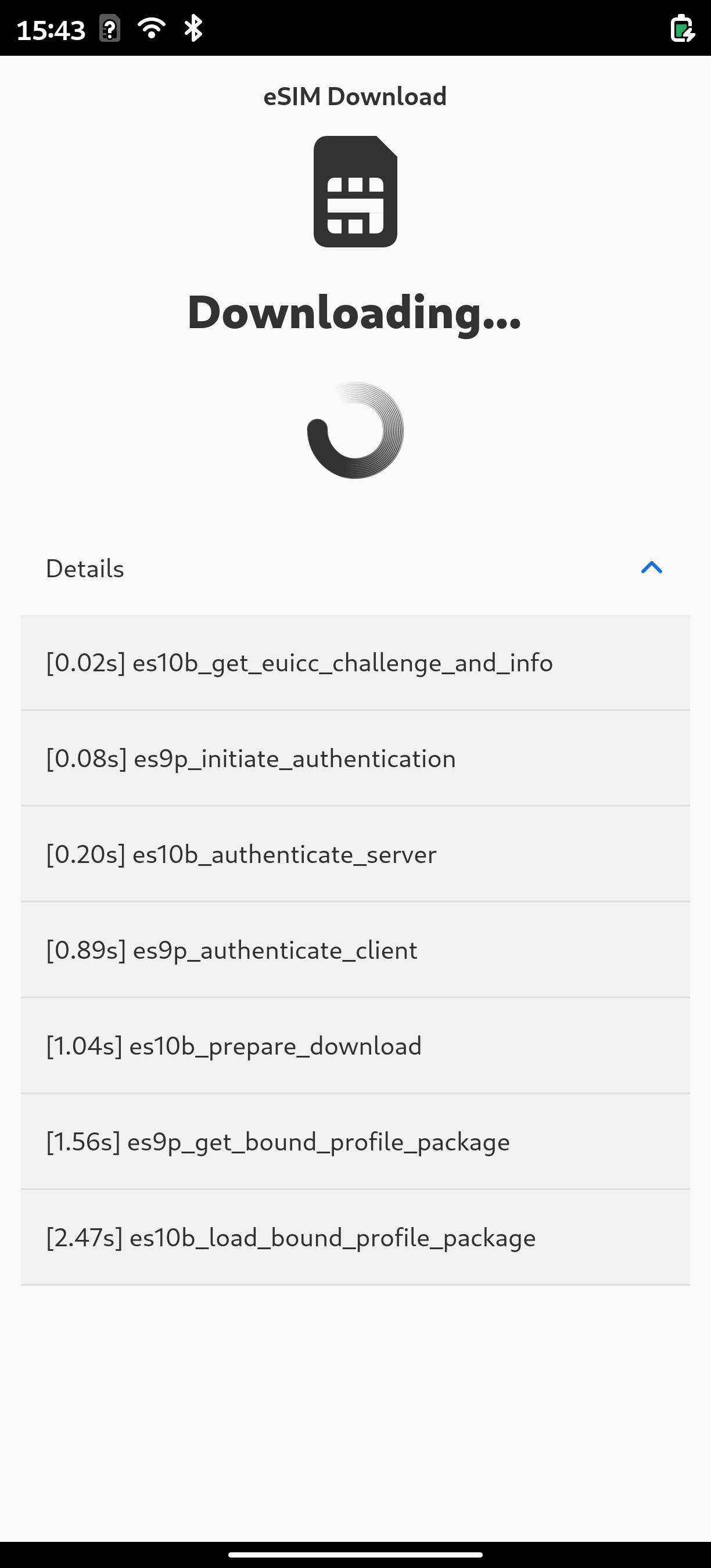
Task: Tap the Bluetooth status icon
Action: tap(193, 28)
